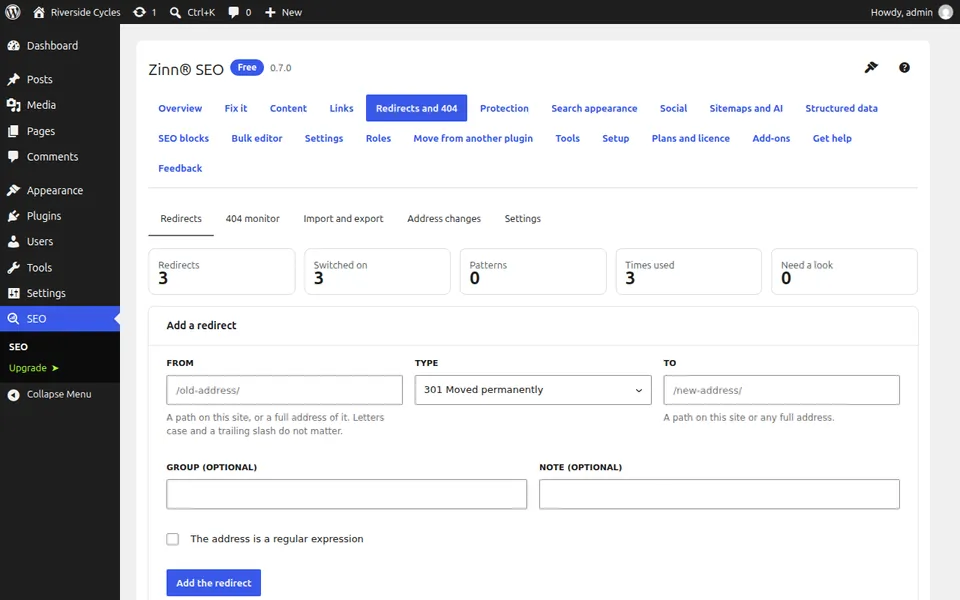Go to the Overview section
This screenshot has height=600, width=960.
coord(180,108)
